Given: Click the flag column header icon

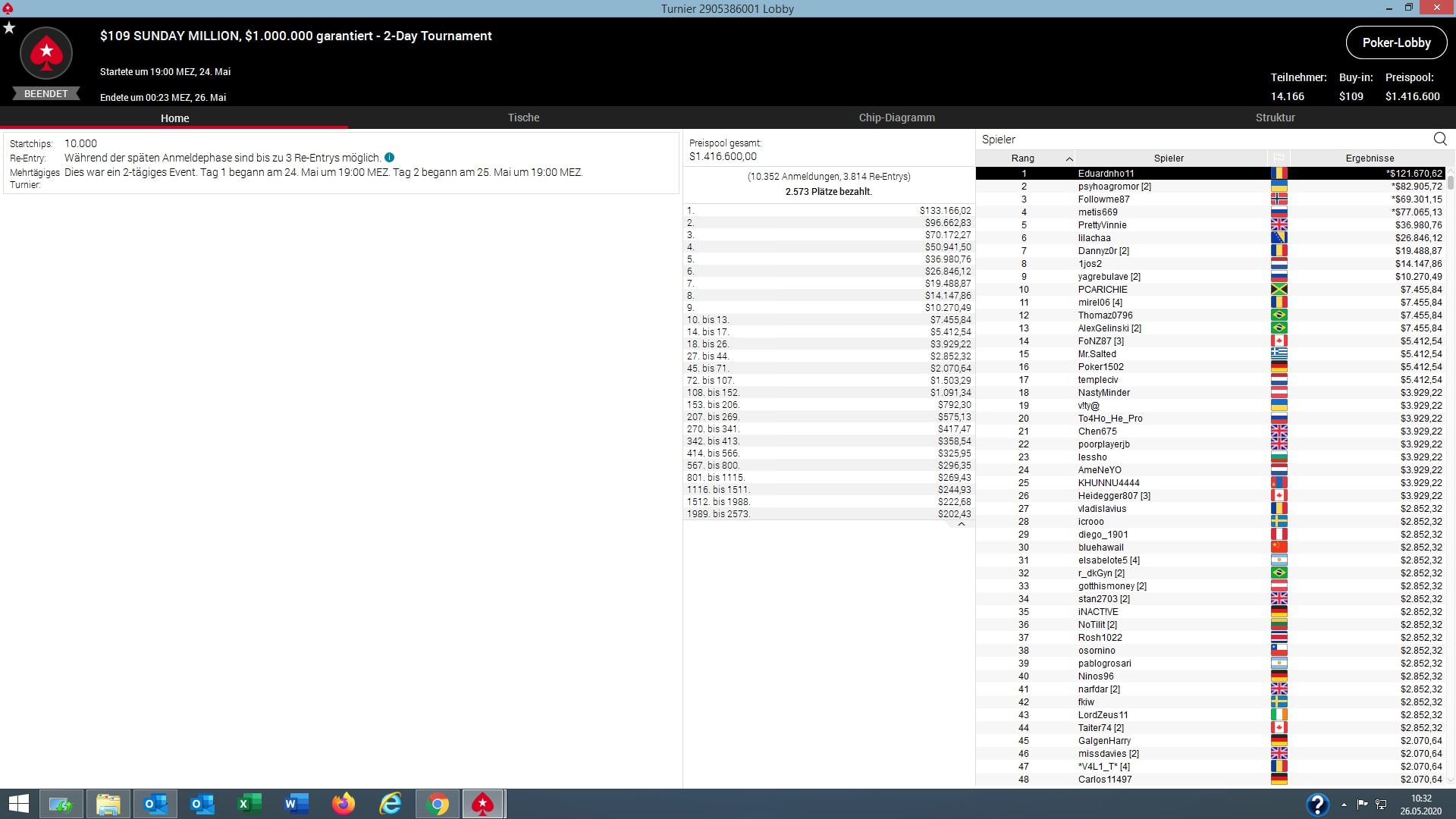Looking at the screenshot, I should click(1279, 158).
